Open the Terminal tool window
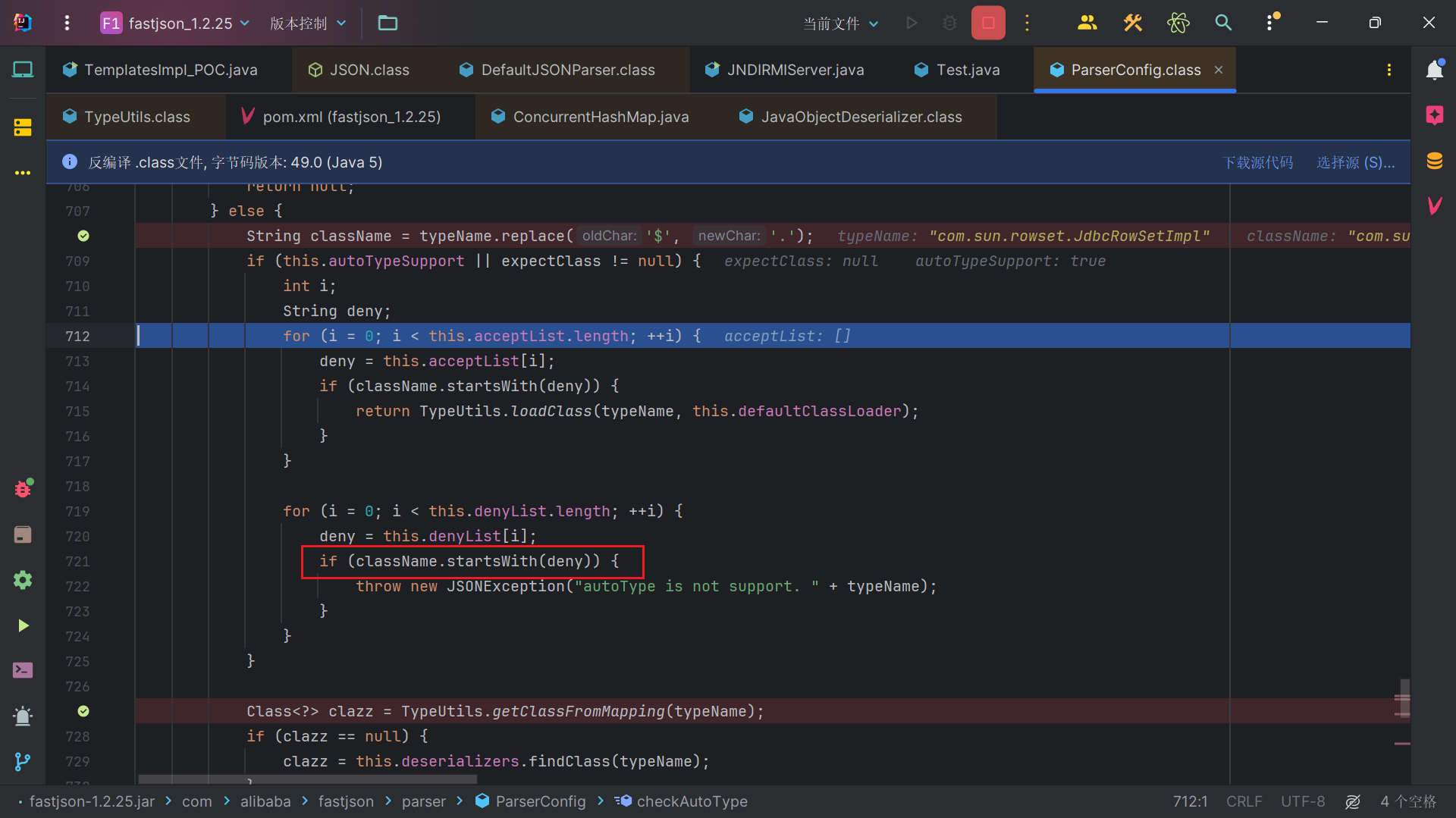This screenshot has width=1456, height=818. [23, 670]
